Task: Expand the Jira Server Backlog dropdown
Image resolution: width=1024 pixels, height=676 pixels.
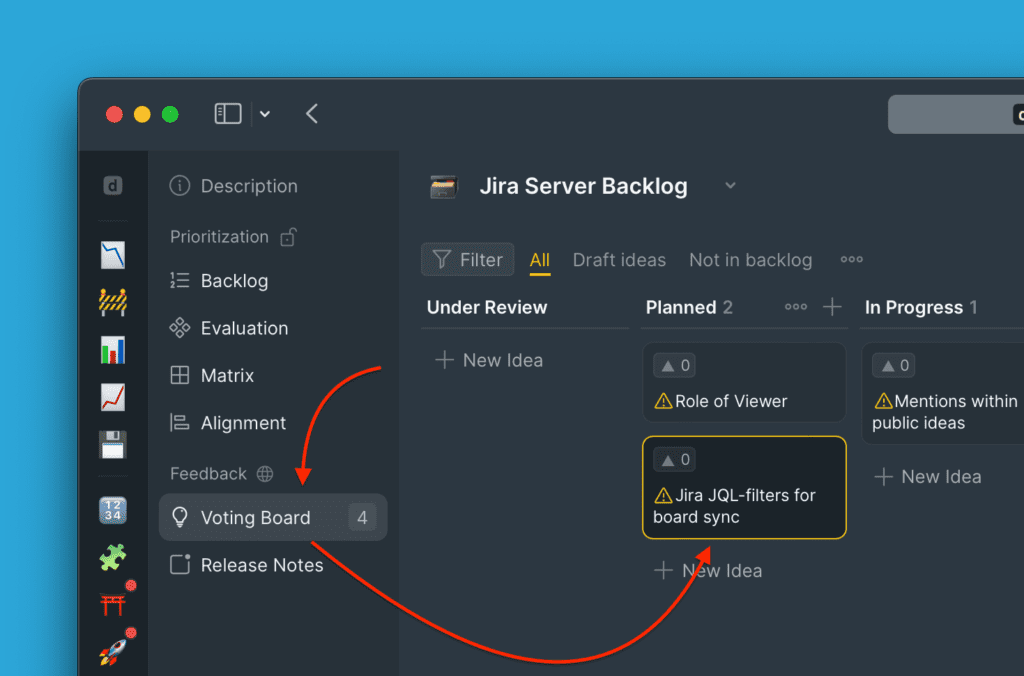Action: 730,186
